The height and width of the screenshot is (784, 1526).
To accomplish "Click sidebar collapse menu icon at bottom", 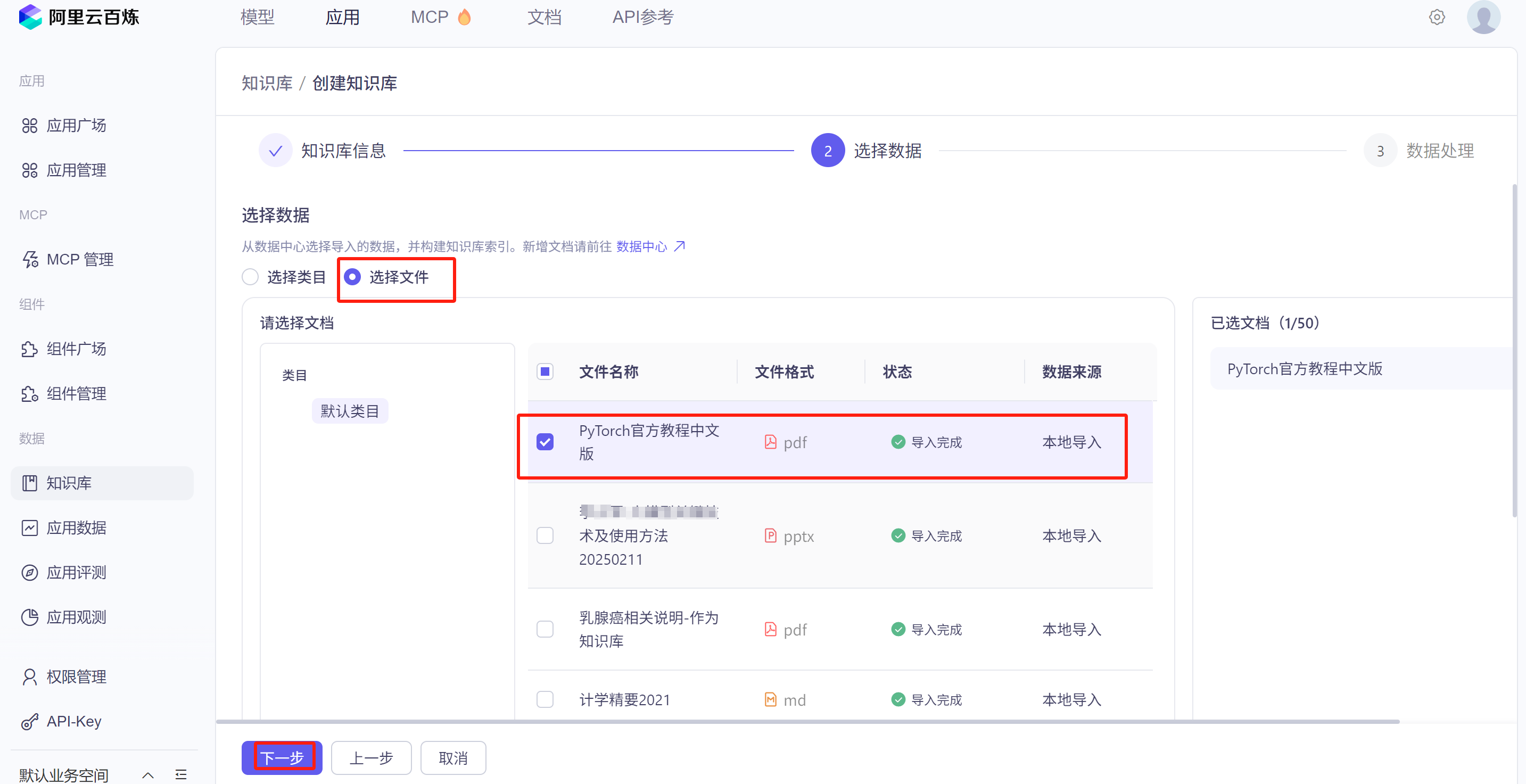I will pyautogui.click(x=182, y=774).
